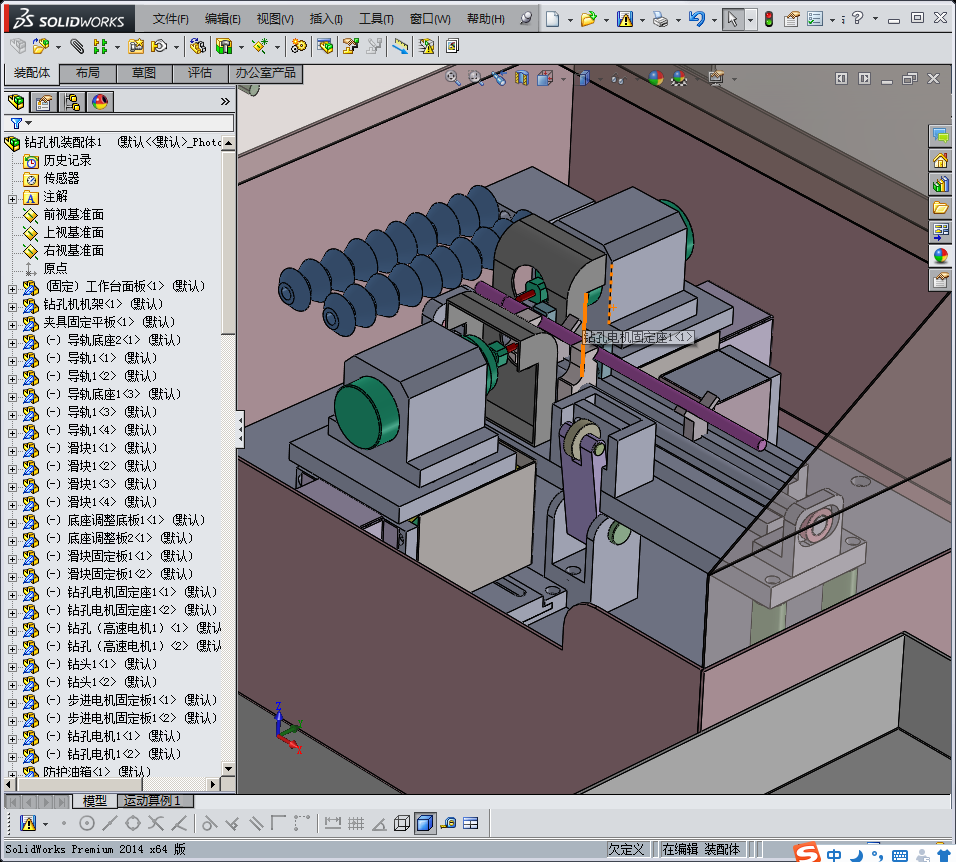Click the Reference Geometry icon
This screenshot has width=956, height=862.
coord(260,46)
